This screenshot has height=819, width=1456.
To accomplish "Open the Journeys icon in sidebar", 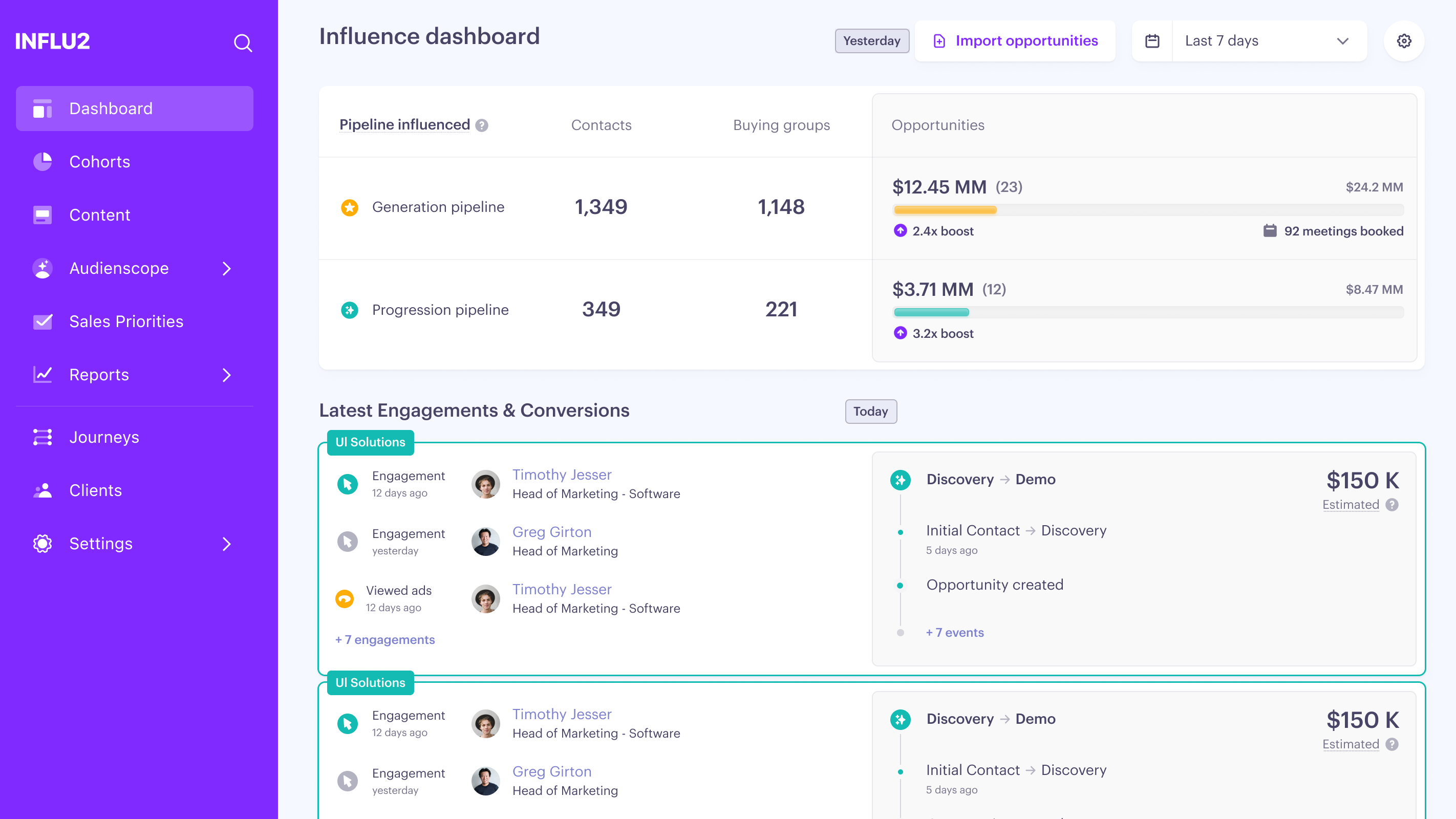I will 42,436.
